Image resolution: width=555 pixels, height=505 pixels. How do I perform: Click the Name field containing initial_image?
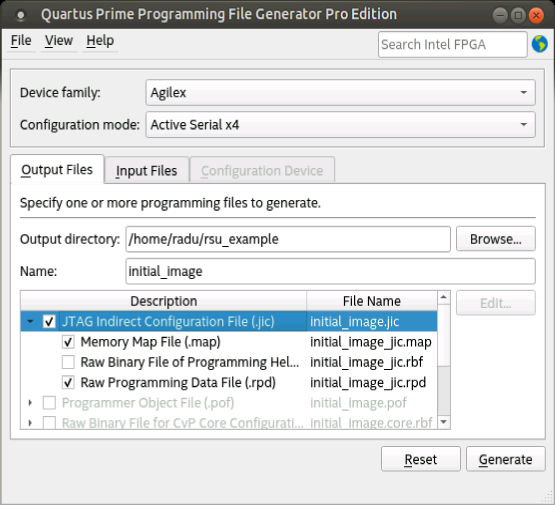(330, 271)
